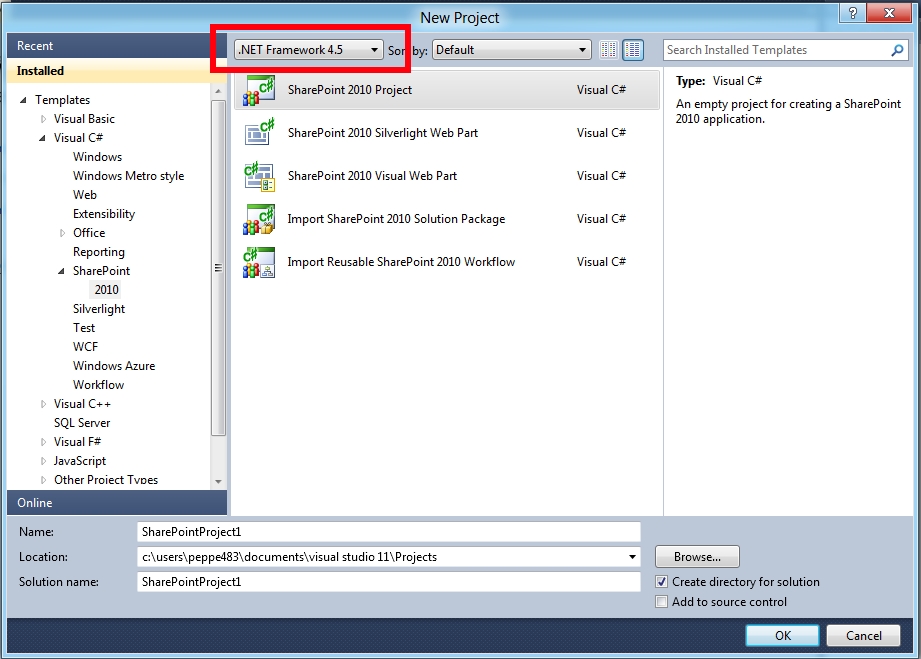Open the Installed section
921x659 pixels.
tap(116, 70)
